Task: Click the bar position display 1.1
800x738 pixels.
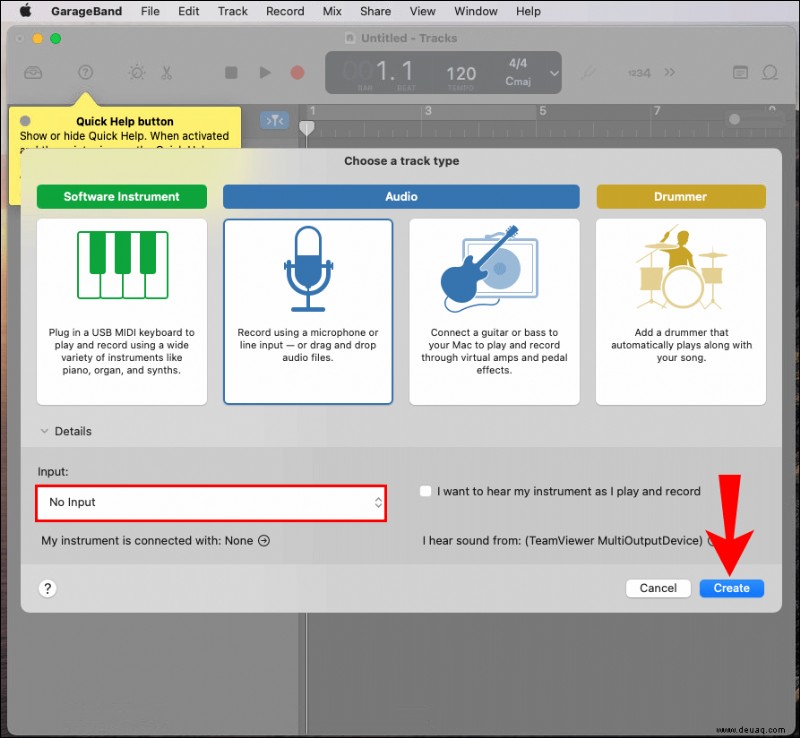Action: [393, 71]
